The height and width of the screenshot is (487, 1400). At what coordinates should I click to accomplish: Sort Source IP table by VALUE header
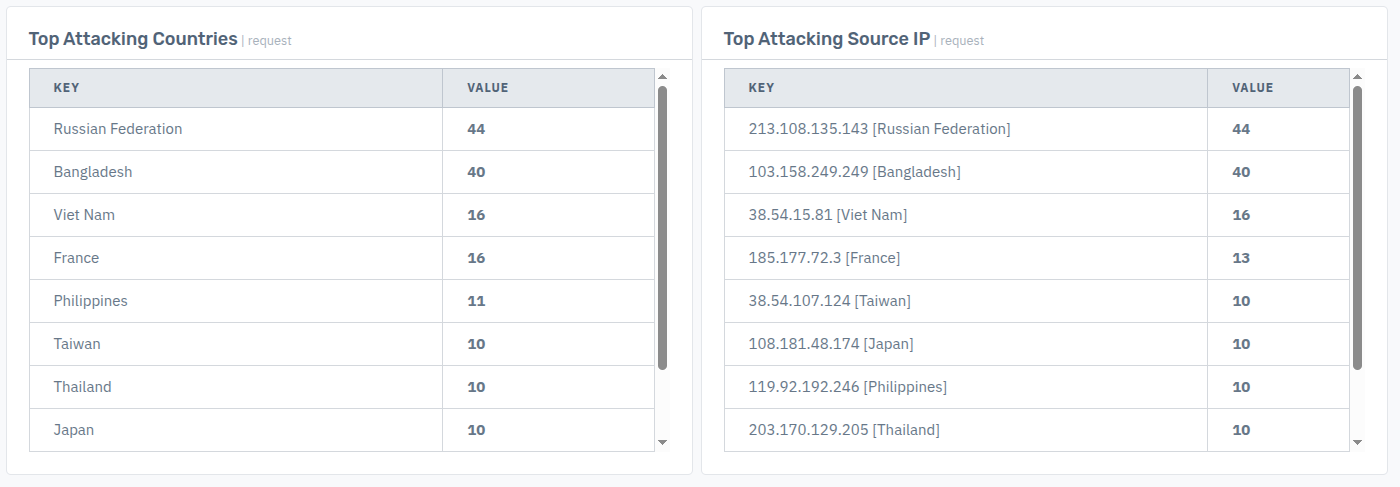coord(1253,88)
